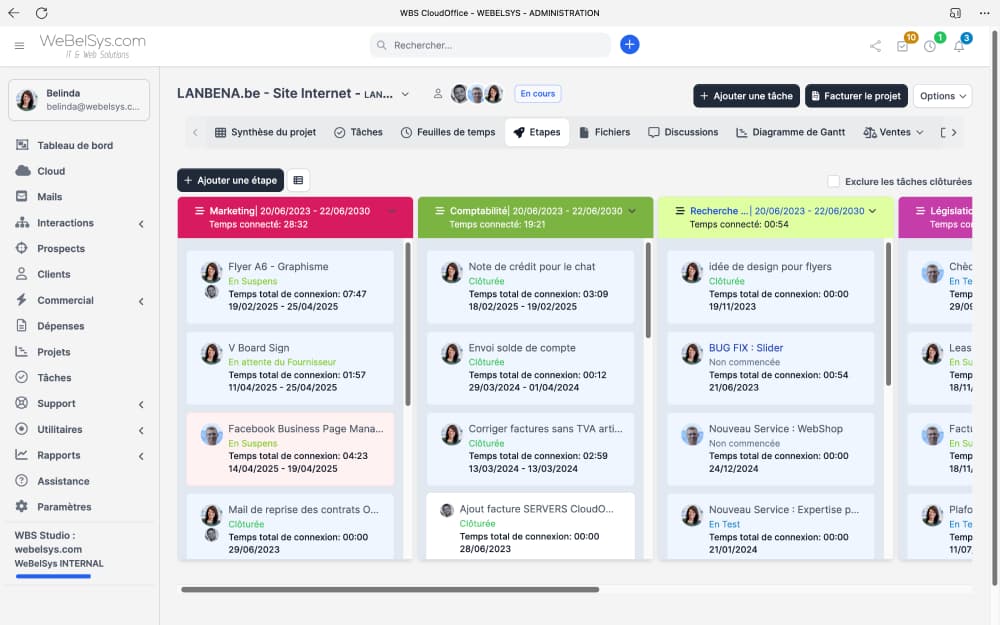Expand the Interactions sidebar submenu
Screen dimensions: 1000x625
(141, 224)
